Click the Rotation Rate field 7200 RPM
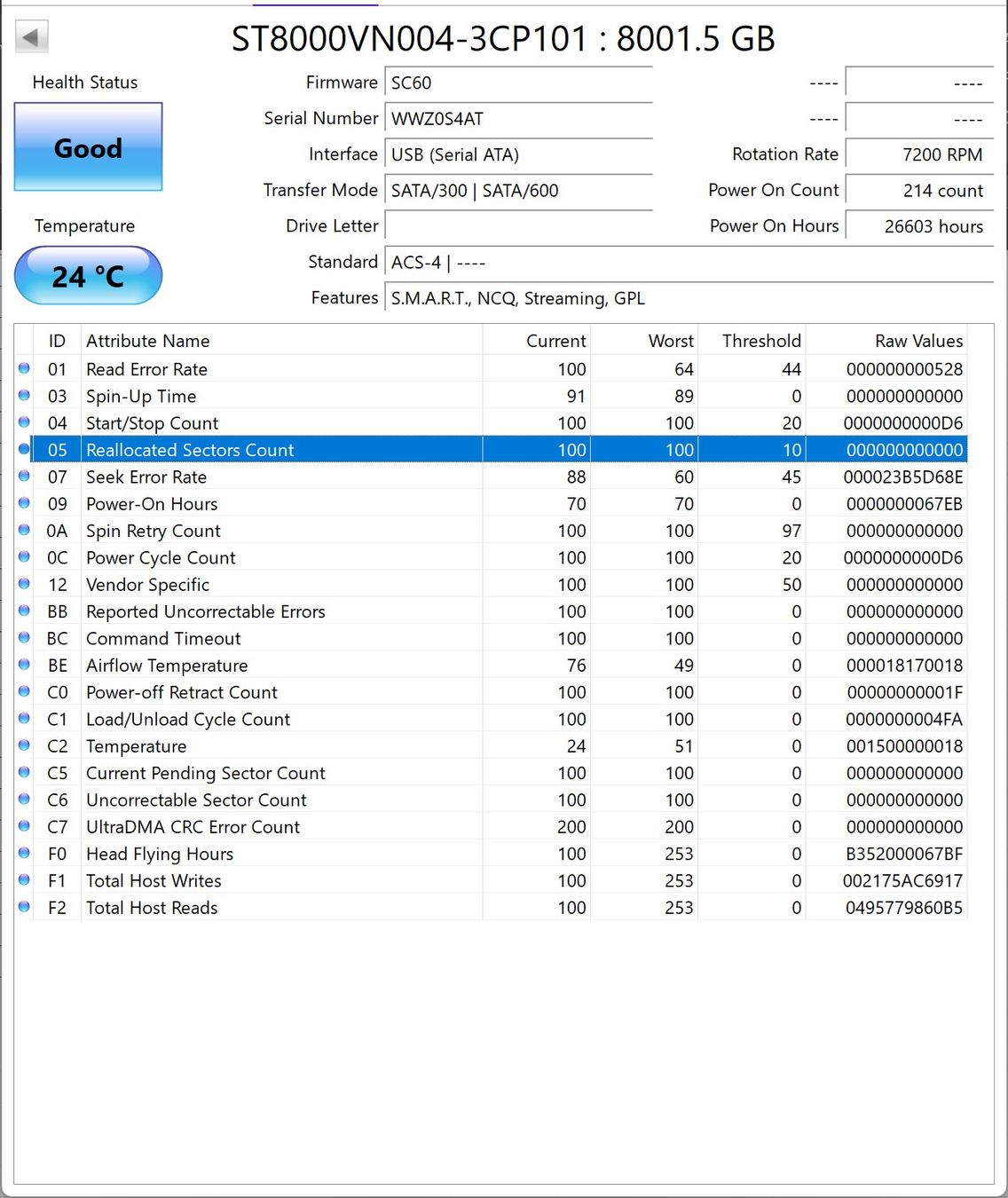Viewport: 1008px width, 1198px height. 919,154
